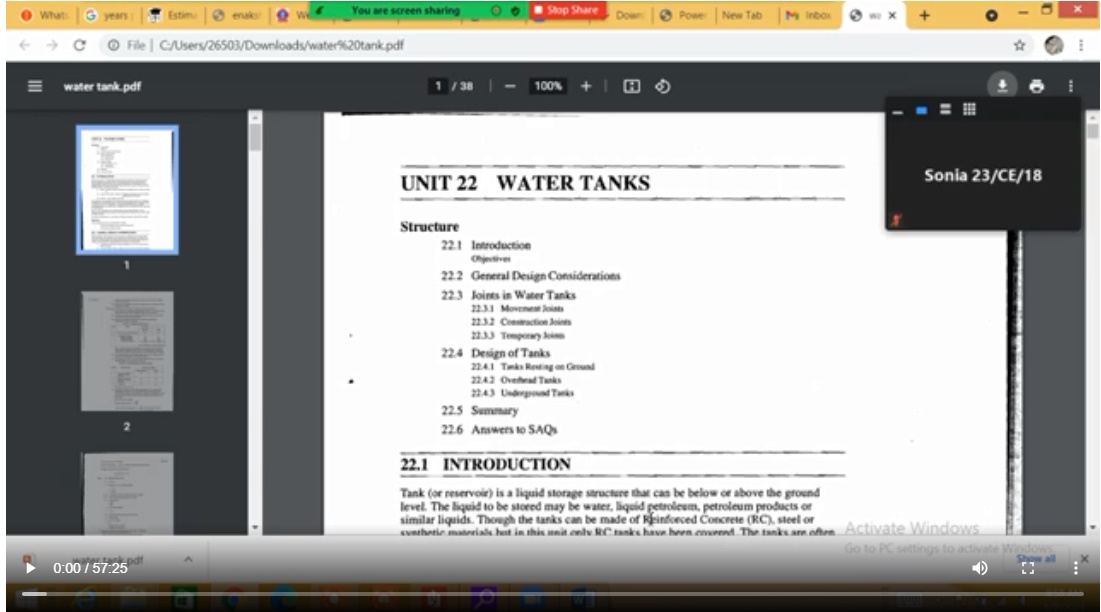Screen dimensions: 1101x612
Task: Enter fullscreen on video player
Action: click(x=1028, y=568)
